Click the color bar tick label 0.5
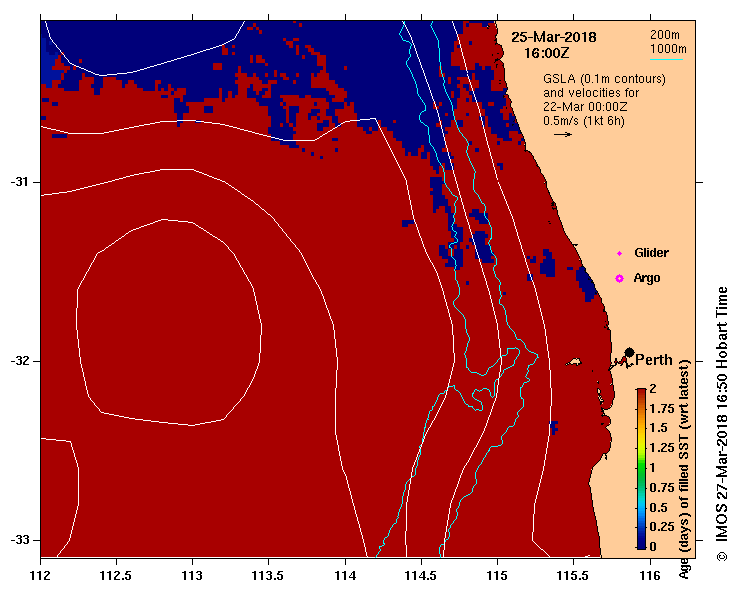This screenshot has height=592, width=739. point(658,508)
